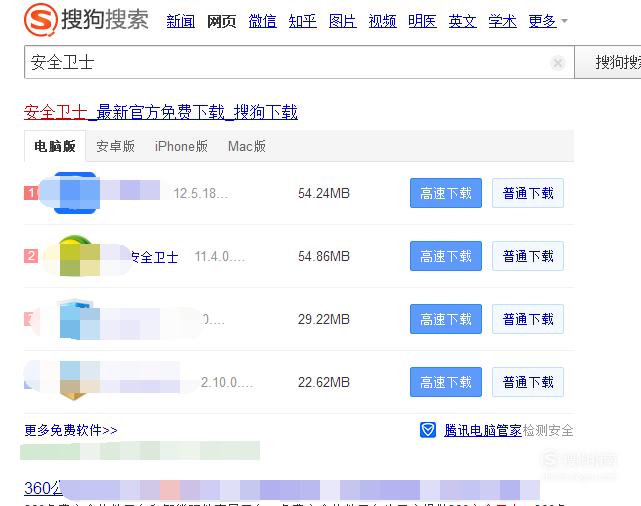Open the 英文 search category

pos(462,21)
